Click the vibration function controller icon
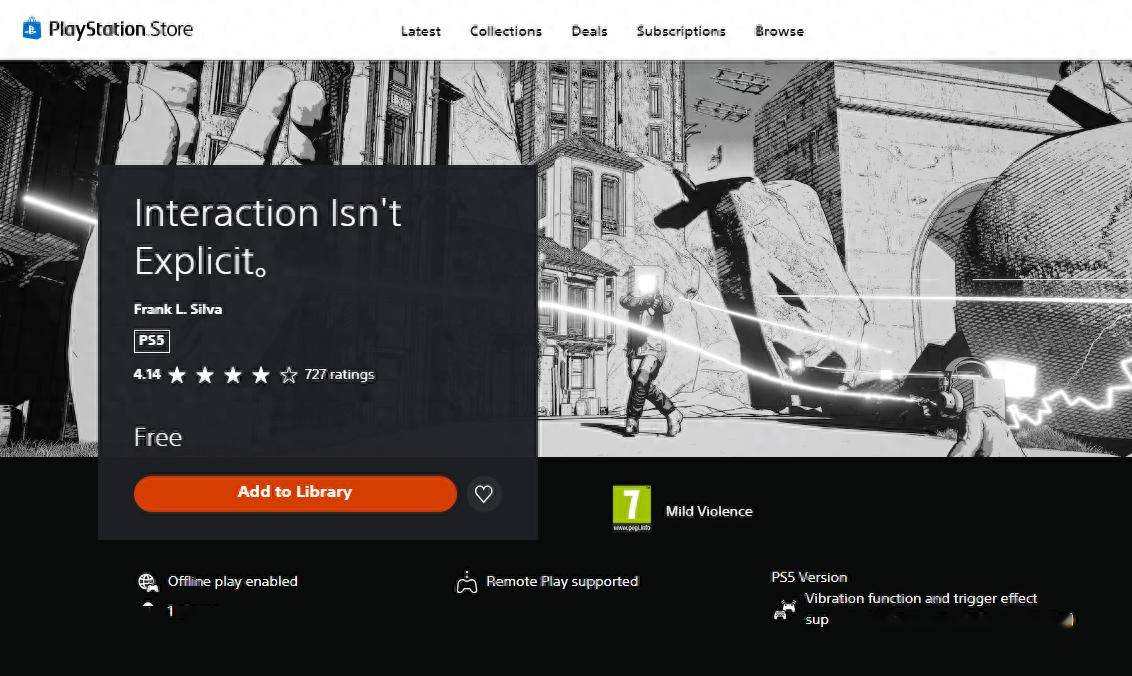 pos(785,608)
